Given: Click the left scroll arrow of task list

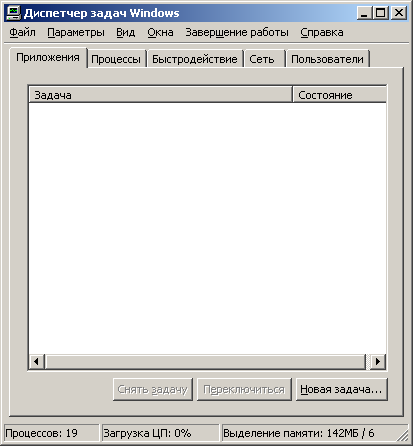Looking at the screenshot, I should [x=37, y=362].
